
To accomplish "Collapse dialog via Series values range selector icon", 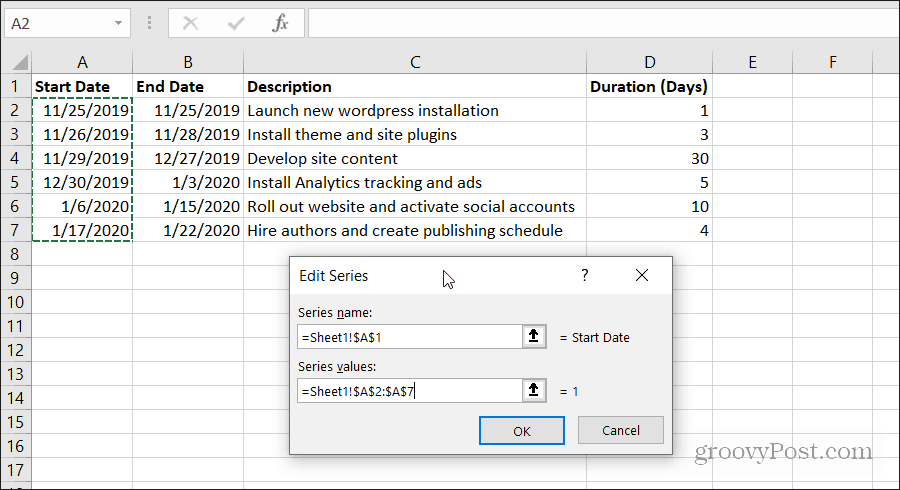I will tap(534, 390).
